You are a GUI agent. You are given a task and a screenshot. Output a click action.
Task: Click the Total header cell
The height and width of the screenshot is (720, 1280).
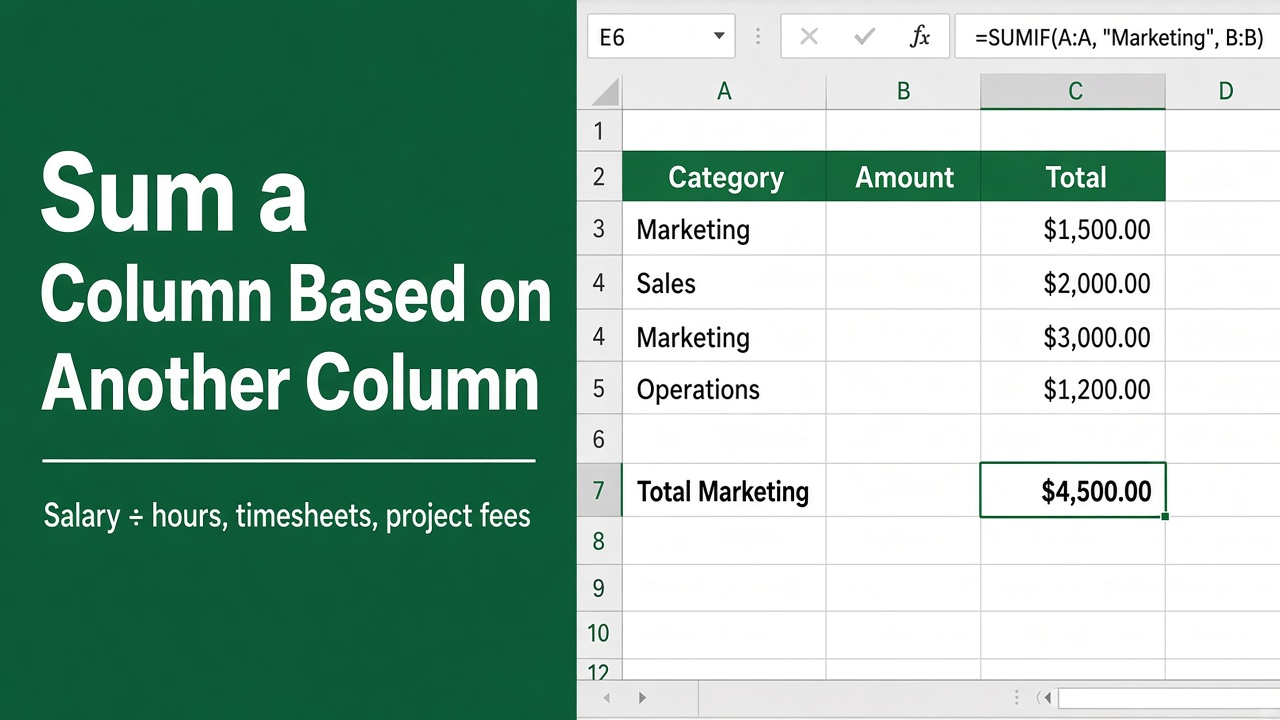(x=1074, y=177)
